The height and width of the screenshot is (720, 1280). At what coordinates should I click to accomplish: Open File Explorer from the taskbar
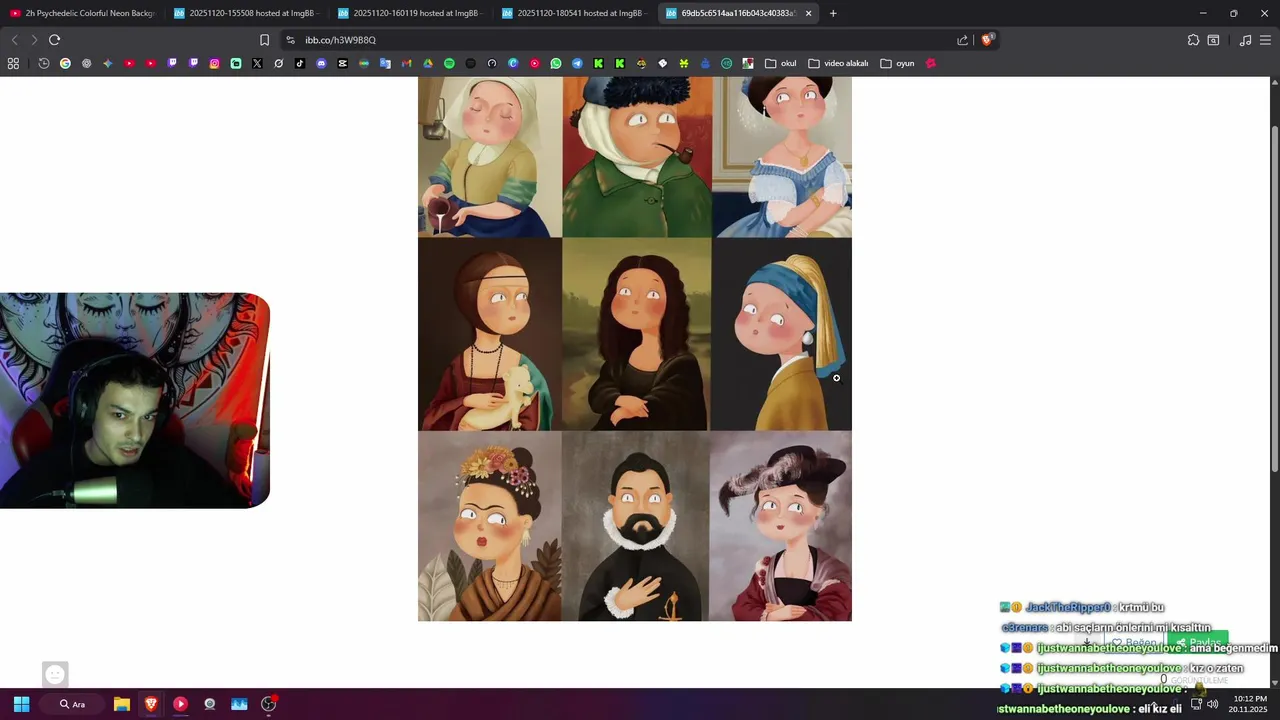coord(121,704)
